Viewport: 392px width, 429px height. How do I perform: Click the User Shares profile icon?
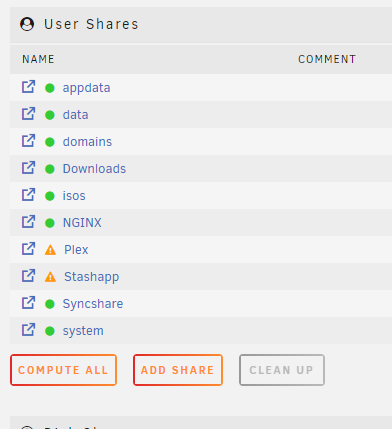click(x=27, y=24)
